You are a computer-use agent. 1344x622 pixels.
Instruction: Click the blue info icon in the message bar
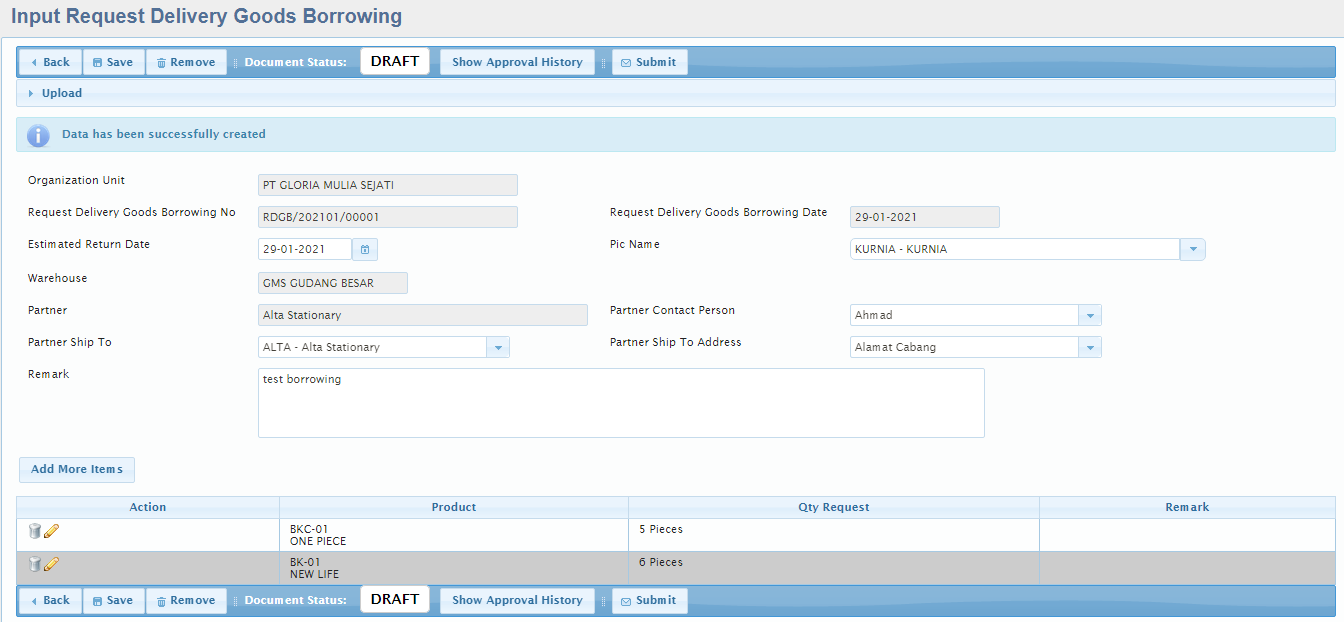click(x=38, y=135)
